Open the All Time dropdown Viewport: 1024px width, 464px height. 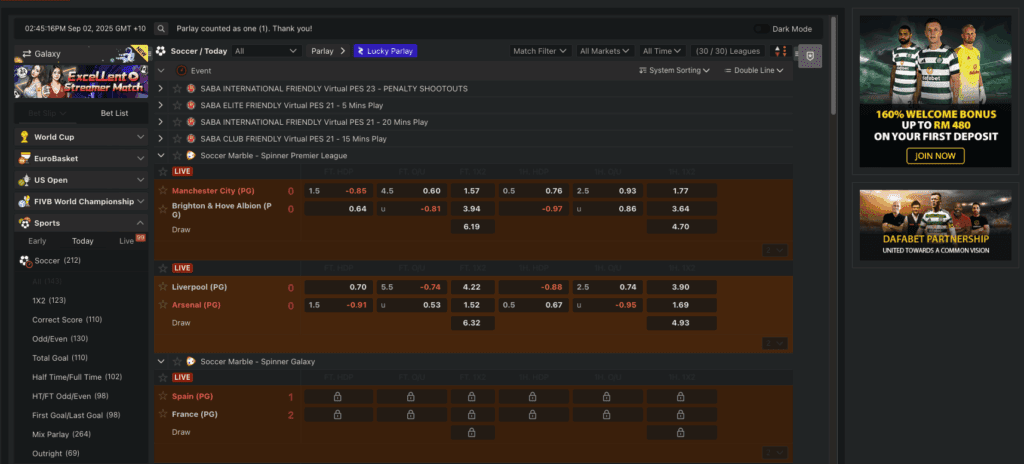[x=662, y=51]
